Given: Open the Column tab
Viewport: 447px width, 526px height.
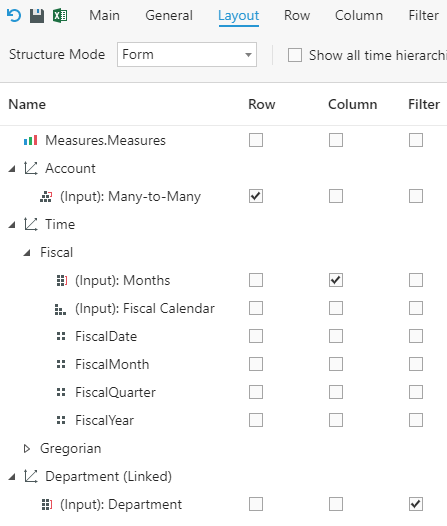Looking at the screenshot, I should 359,15.
